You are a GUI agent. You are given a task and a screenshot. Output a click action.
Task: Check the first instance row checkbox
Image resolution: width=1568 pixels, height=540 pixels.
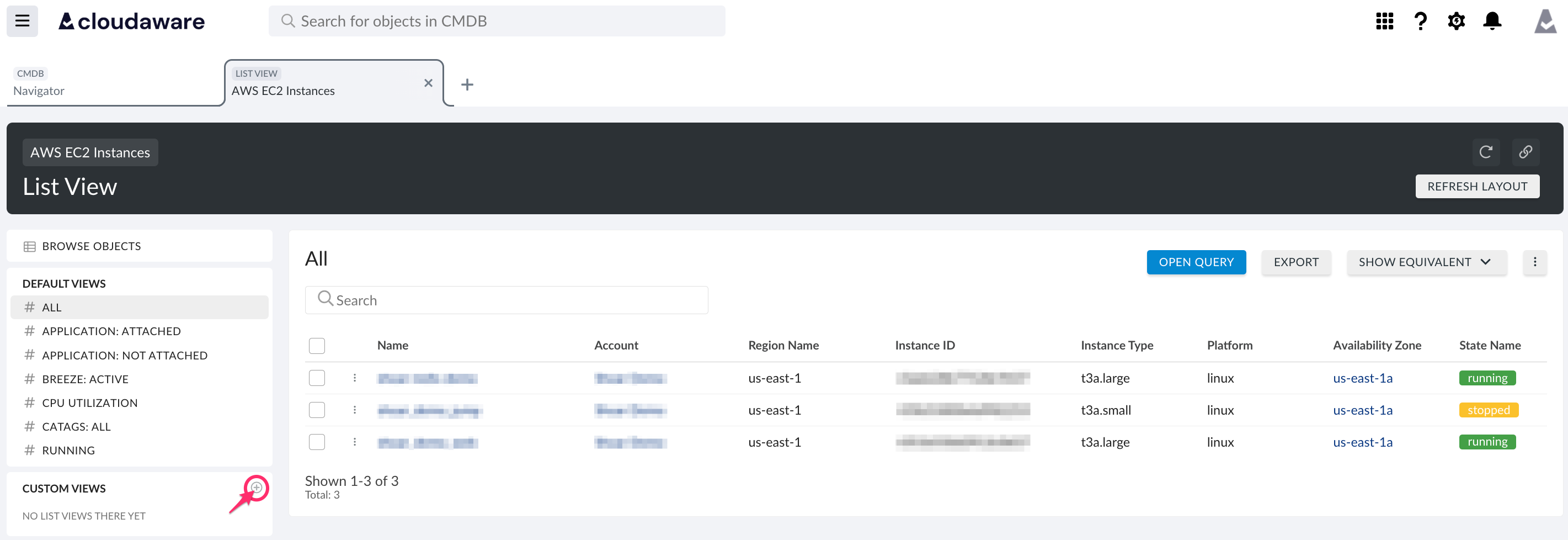[317, 378]
